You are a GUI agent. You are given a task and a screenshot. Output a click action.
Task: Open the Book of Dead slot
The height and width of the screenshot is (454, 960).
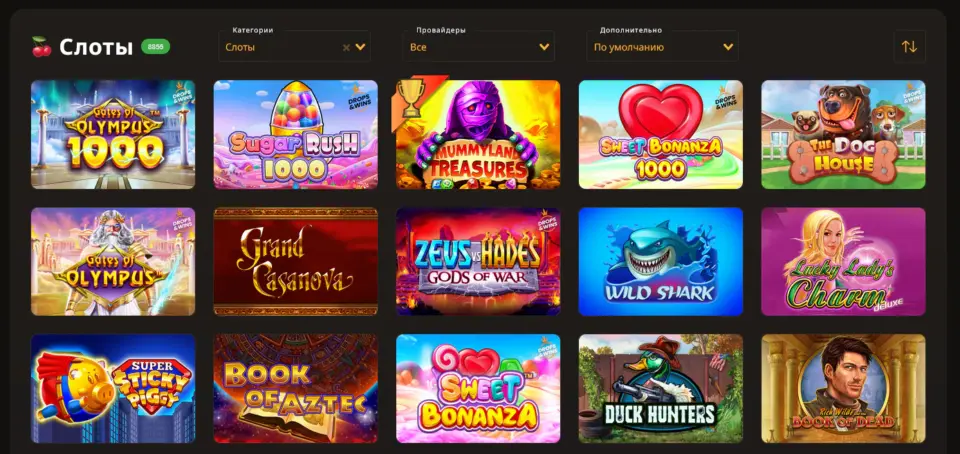(843, 389)
